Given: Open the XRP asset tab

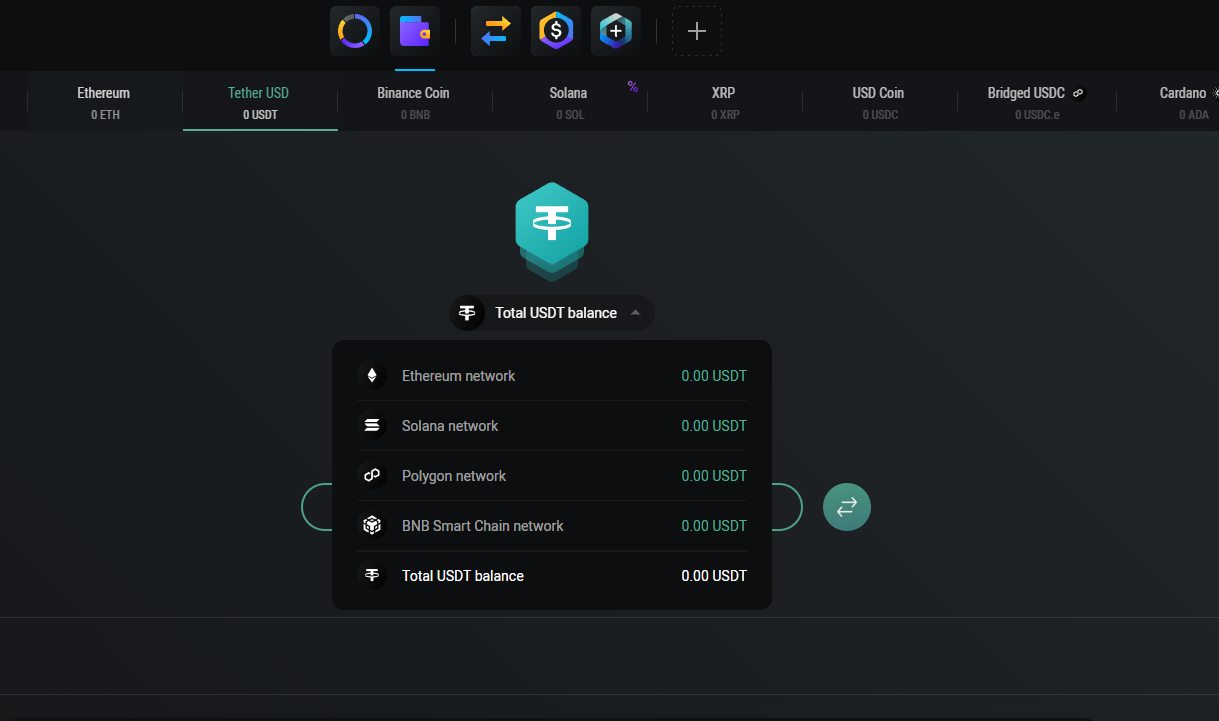Looking at the screenshot, I should (x=724, y=102).
